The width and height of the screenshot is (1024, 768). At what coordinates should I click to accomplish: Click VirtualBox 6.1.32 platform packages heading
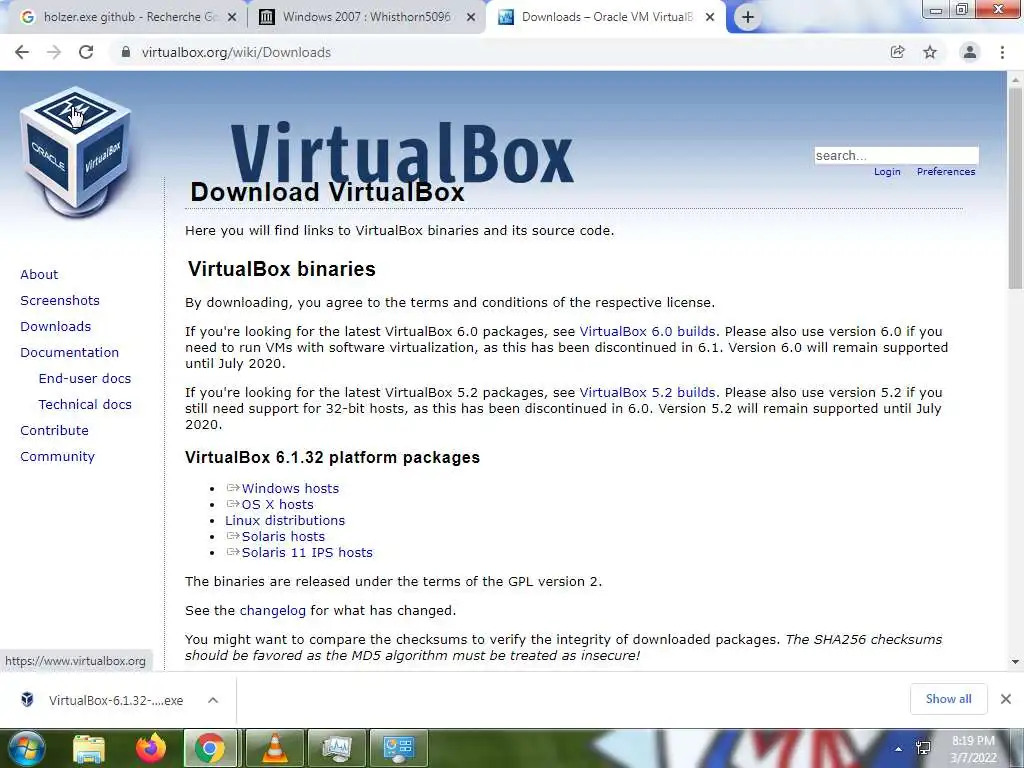click(332, 457)
